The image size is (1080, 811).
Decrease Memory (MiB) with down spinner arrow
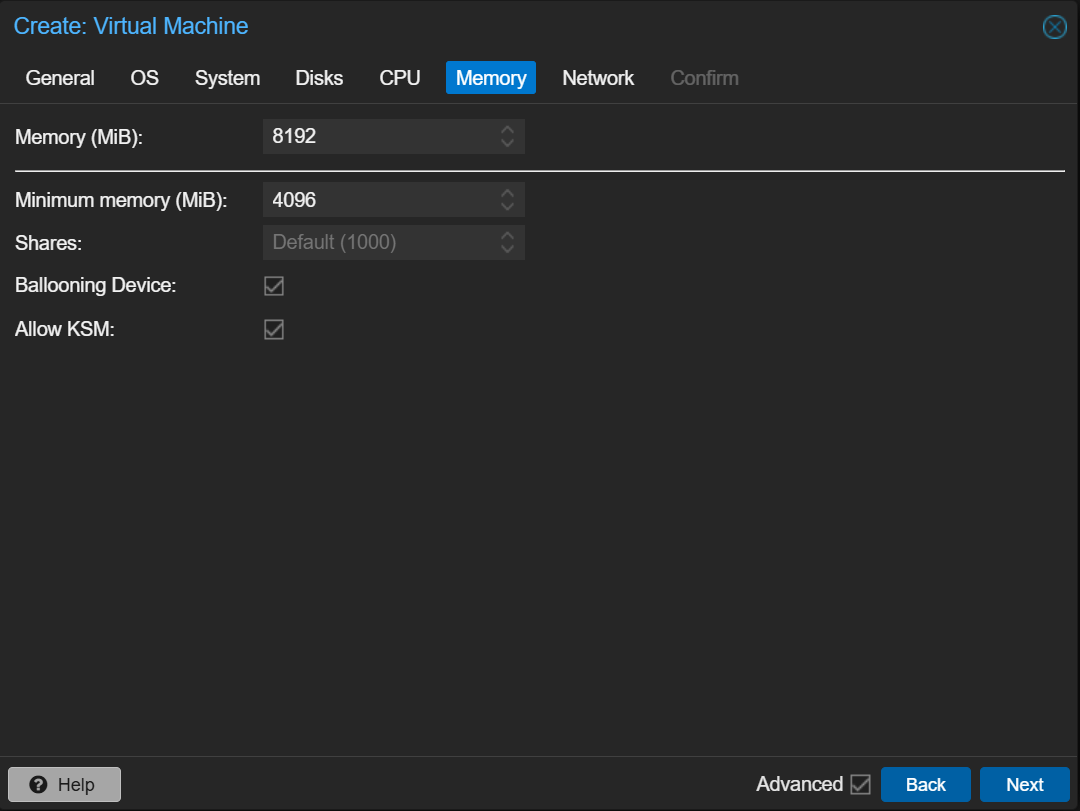507,143
